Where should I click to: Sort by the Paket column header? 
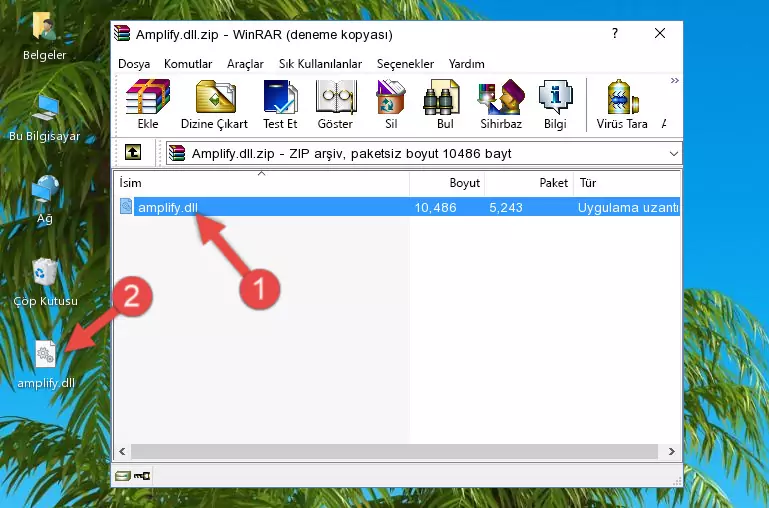529,183
